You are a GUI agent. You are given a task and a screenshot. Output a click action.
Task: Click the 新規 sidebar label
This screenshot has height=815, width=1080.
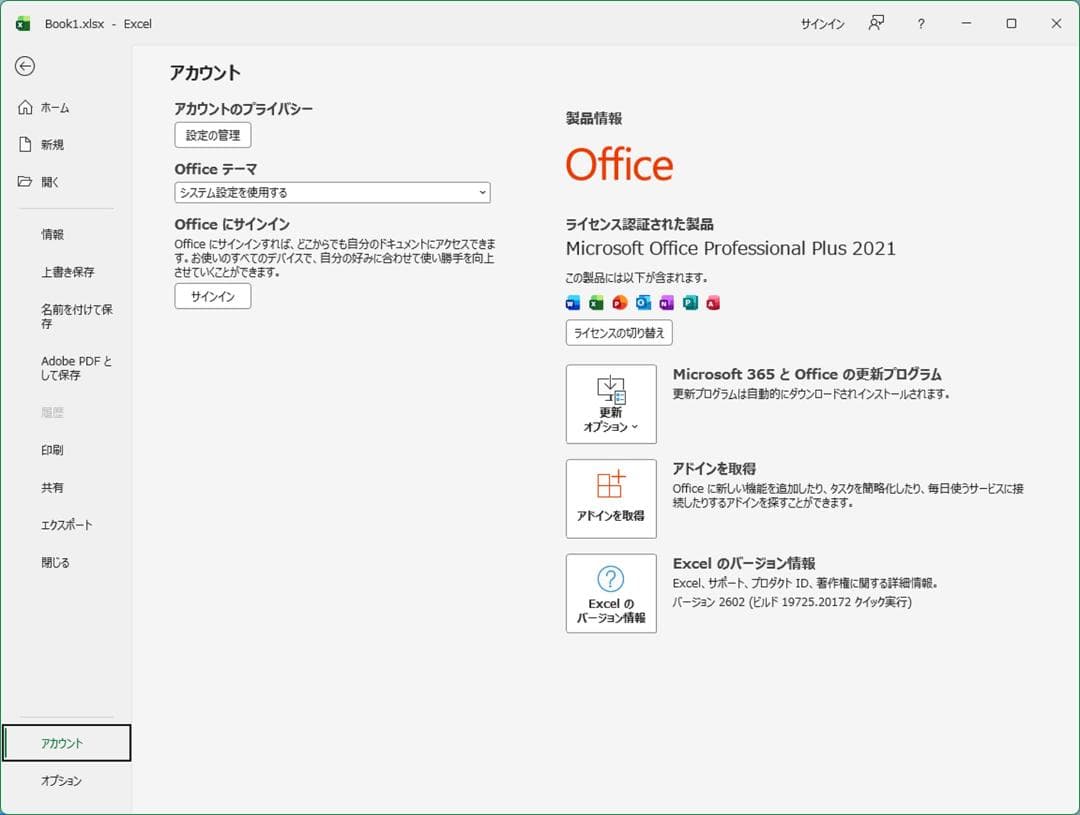click(x=52, y=145)
